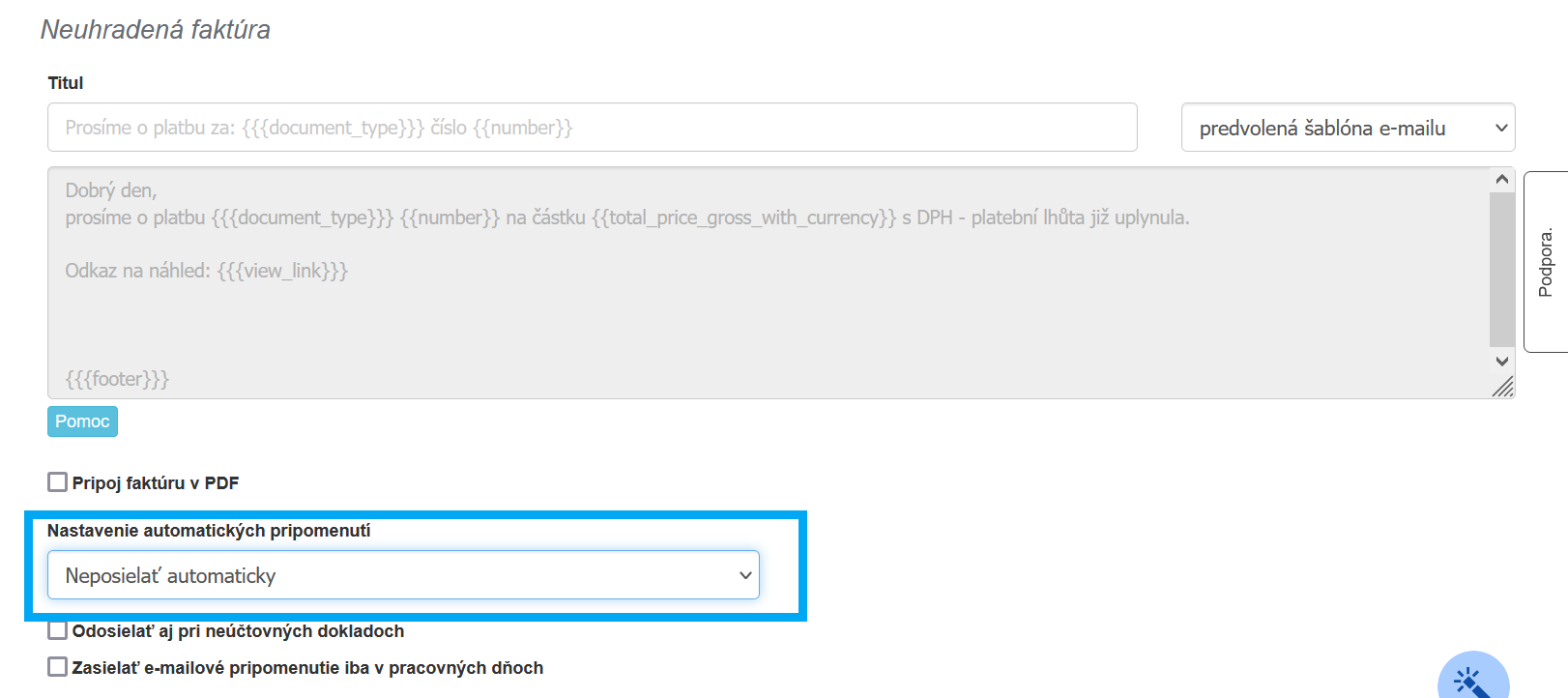Click the 'Neuhradená faktúra' heading

[x=156, y=30]
